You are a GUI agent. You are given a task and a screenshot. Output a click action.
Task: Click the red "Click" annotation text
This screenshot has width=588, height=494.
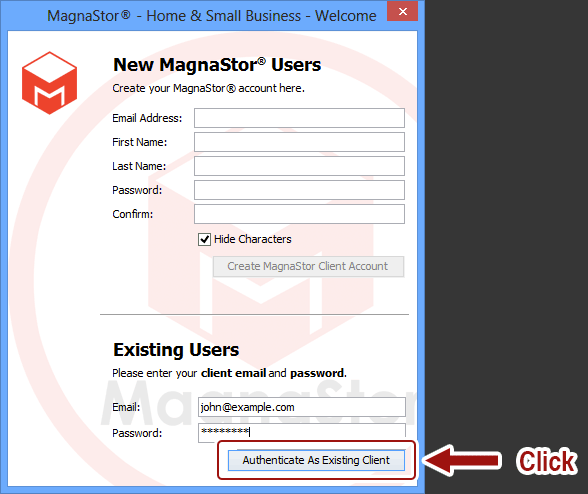pos(547,461)
